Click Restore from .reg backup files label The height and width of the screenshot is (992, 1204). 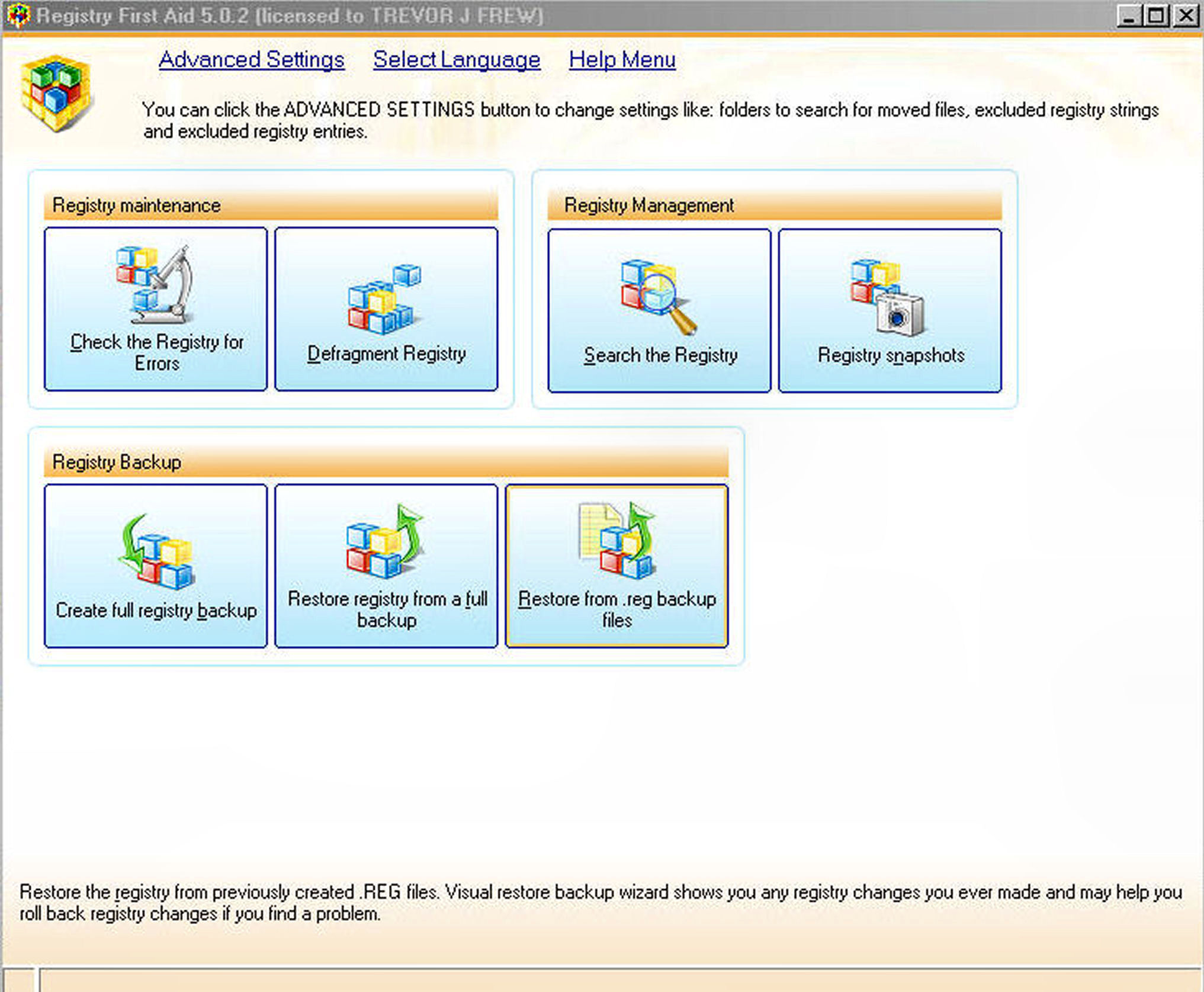[x=617, y=609]
